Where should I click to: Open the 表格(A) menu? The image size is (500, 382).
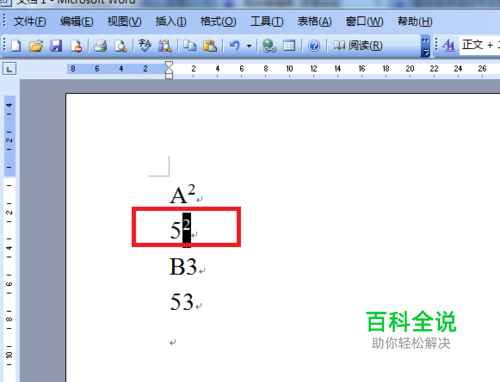point(315,22)
